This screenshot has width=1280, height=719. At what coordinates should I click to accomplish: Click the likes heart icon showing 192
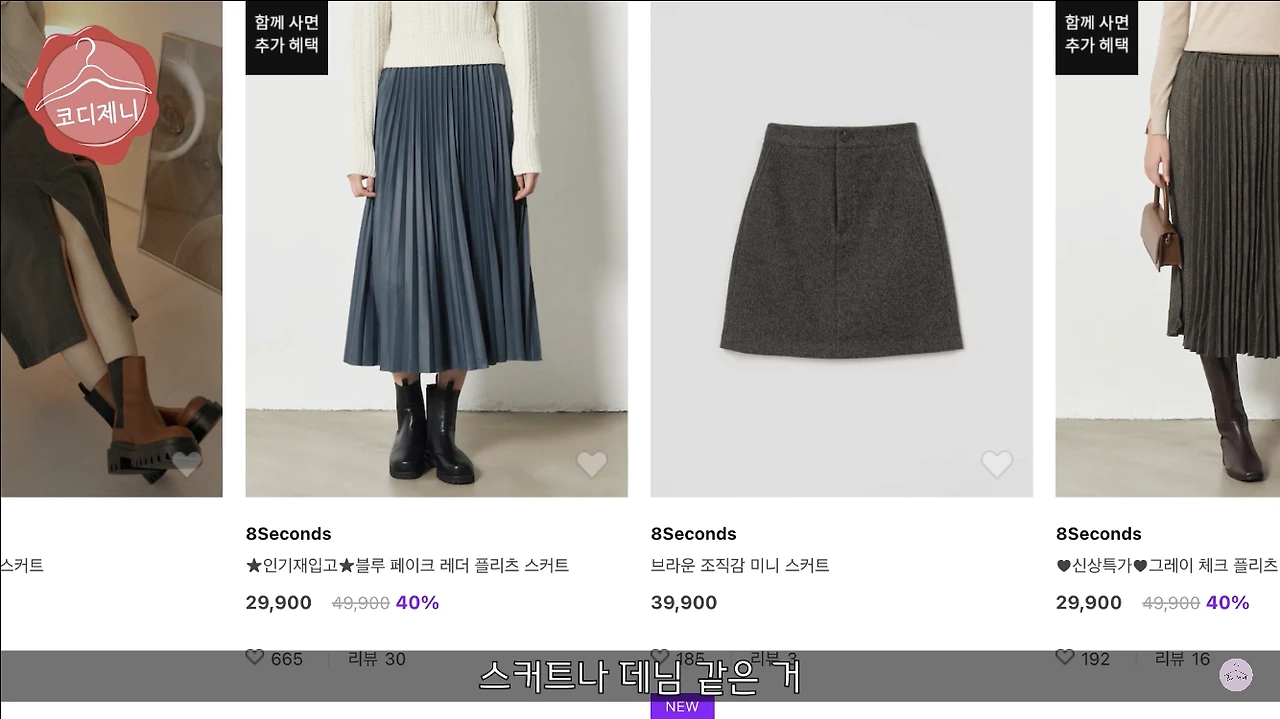[x=1065, y=657]
